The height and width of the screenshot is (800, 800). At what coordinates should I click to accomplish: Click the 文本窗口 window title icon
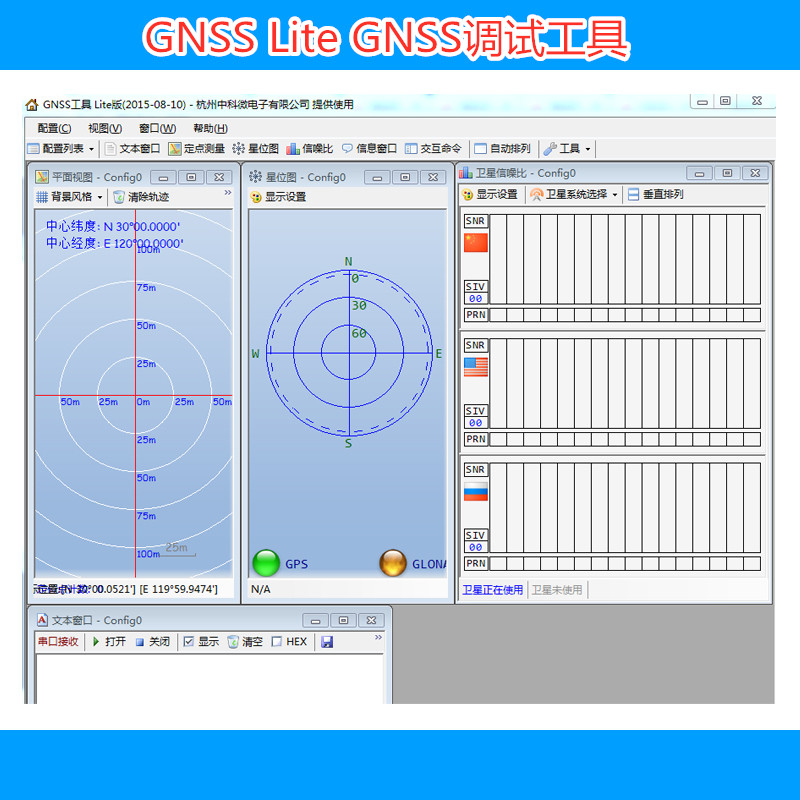pyautogui.click(x=42, y=620)
